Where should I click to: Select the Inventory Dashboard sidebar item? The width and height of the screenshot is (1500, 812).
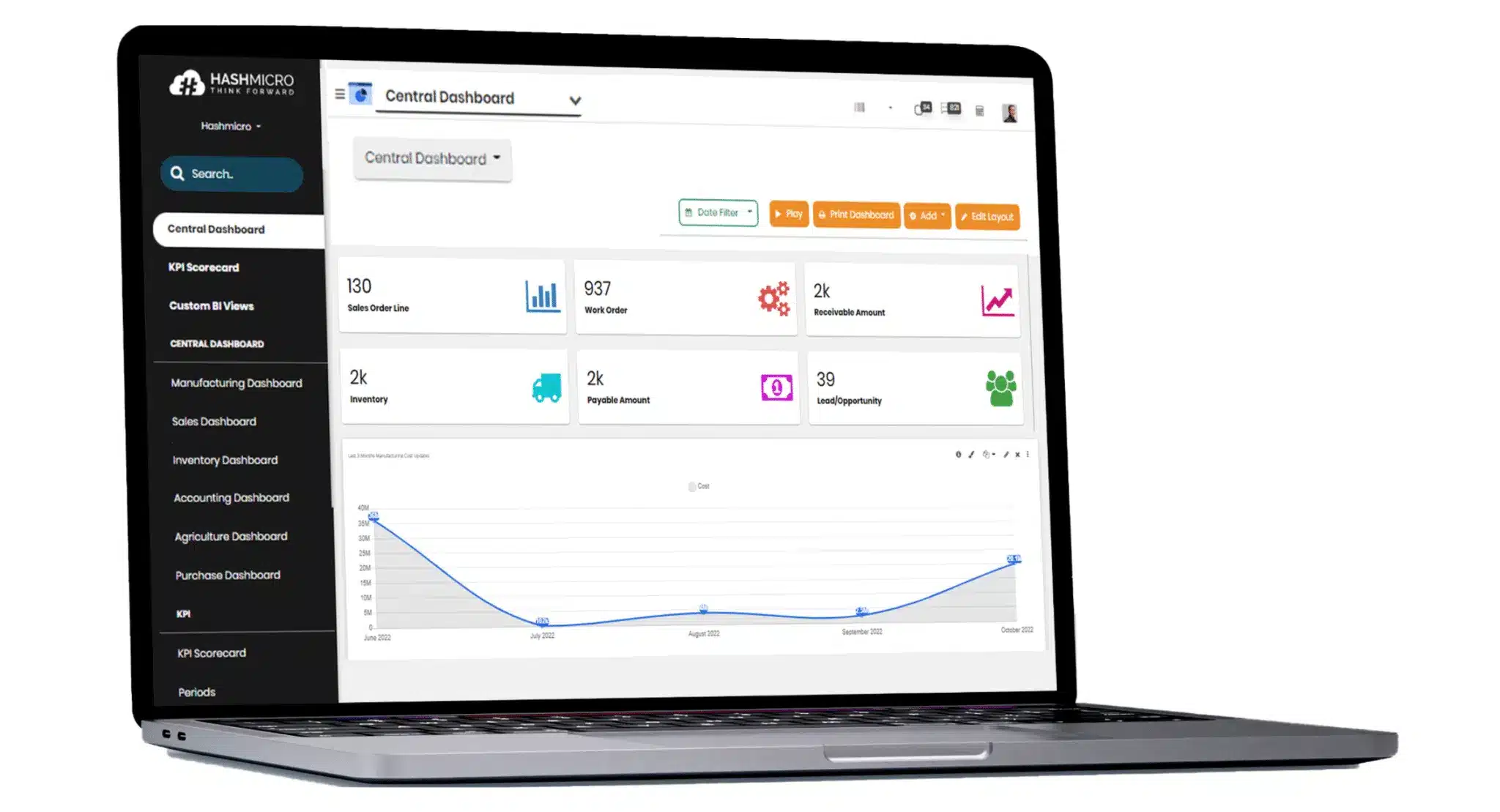click(x=225, y=460)
